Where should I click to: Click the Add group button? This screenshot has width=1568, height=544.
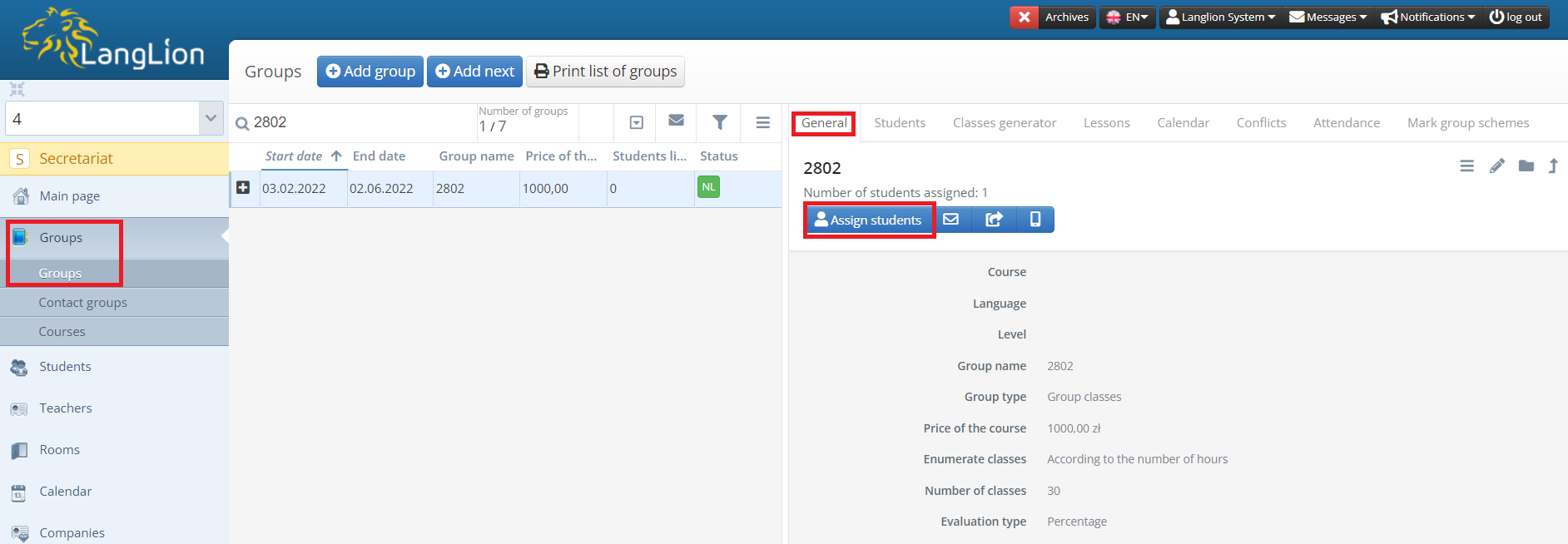(x=370, y=72)
